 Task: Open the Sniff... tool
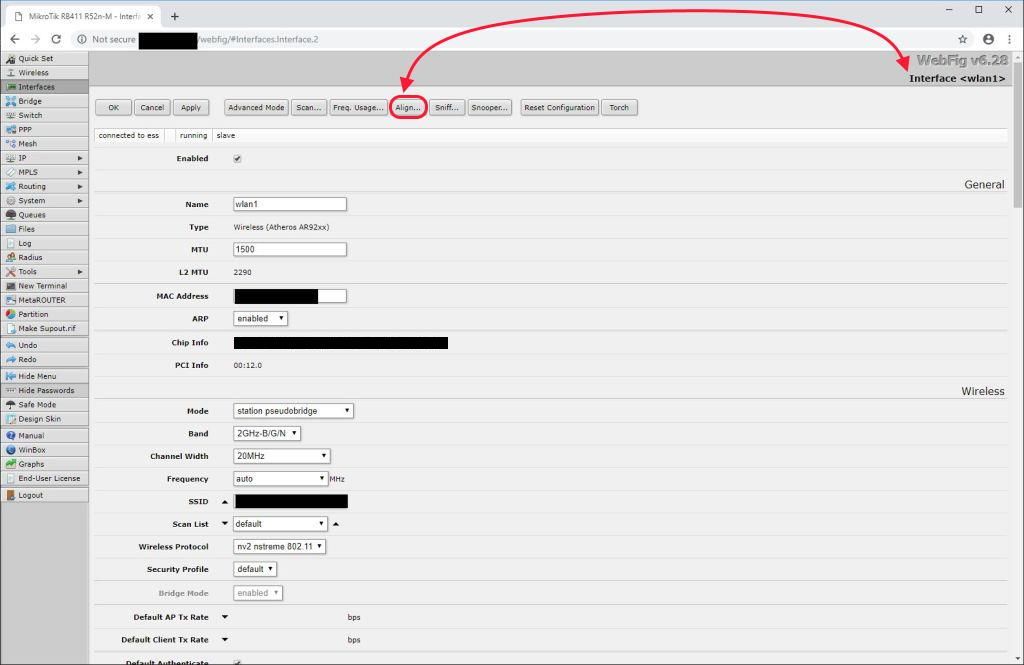(447, 108)
